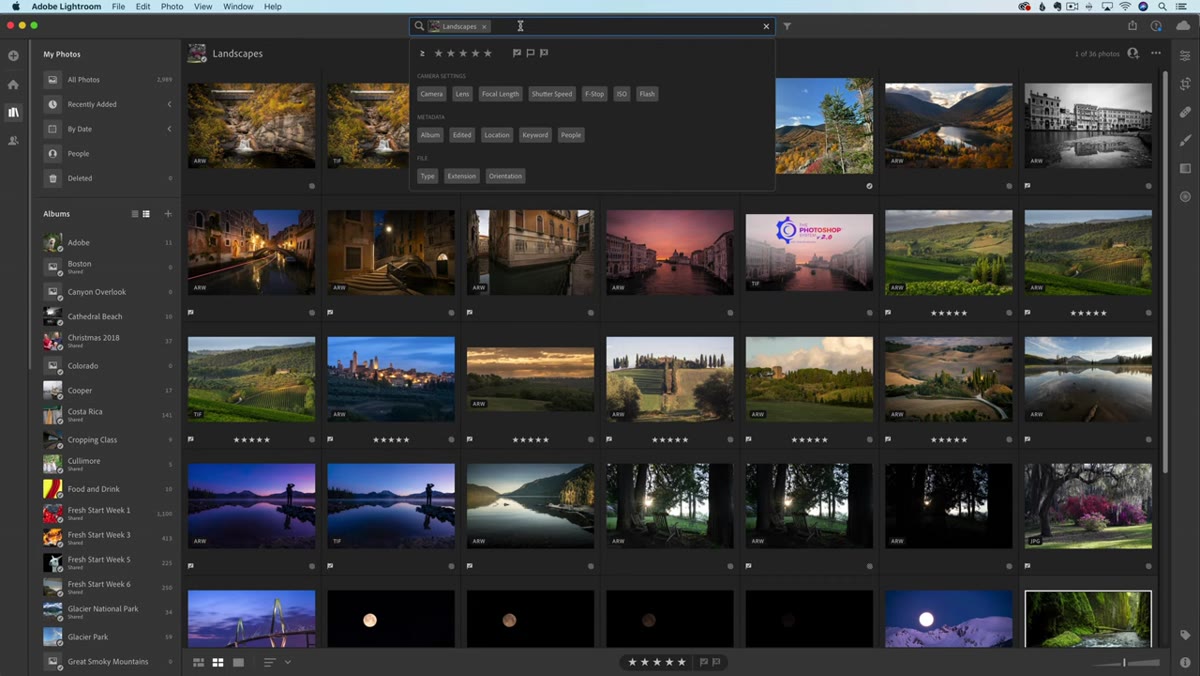The width and height of the screenshot is (1200, 676).
Task: Select the Photoshop 2.0 logo thumbnail
Action: point(809,252)
